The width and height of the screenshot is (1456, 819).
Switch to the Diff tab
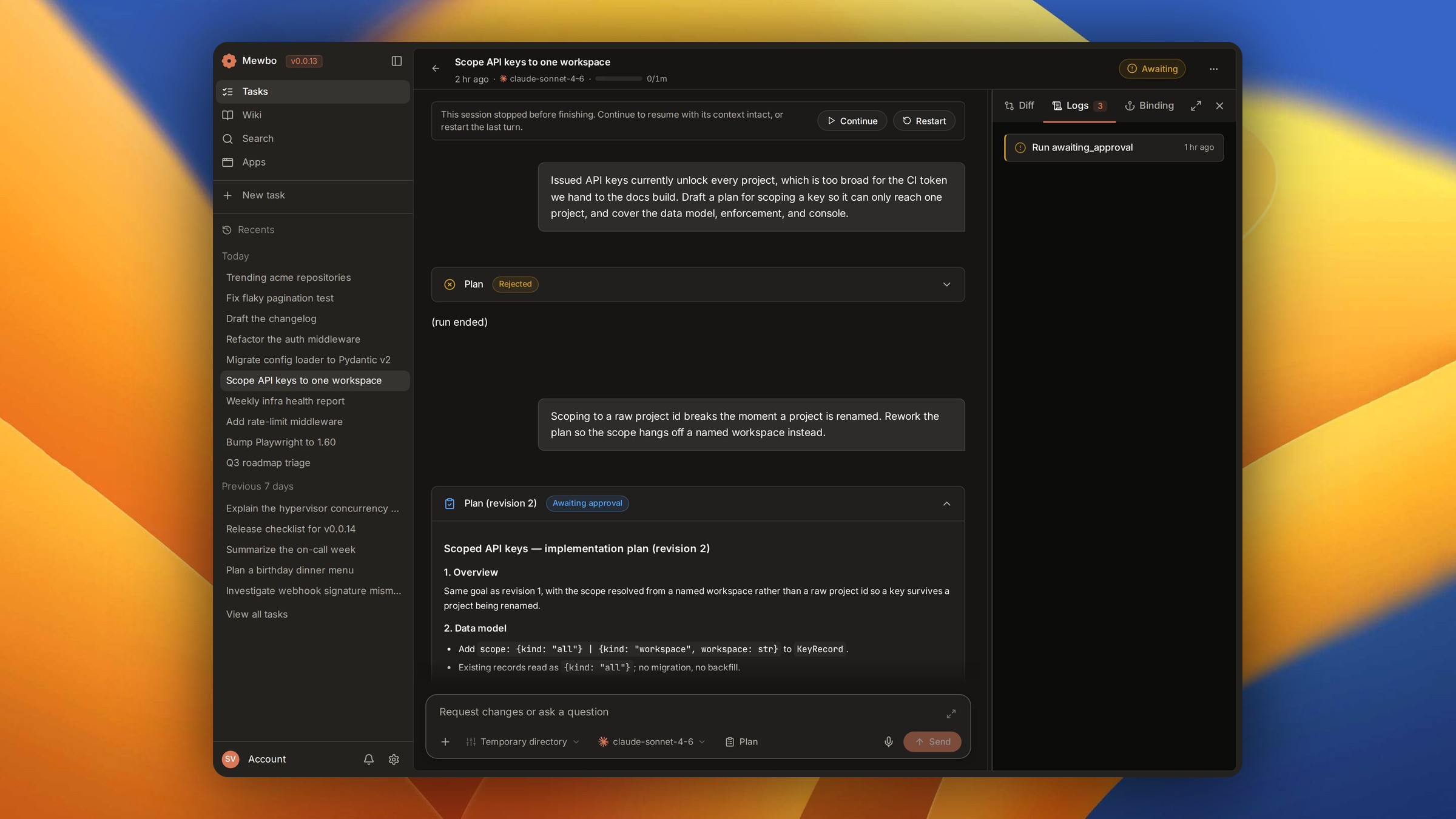1019,106
